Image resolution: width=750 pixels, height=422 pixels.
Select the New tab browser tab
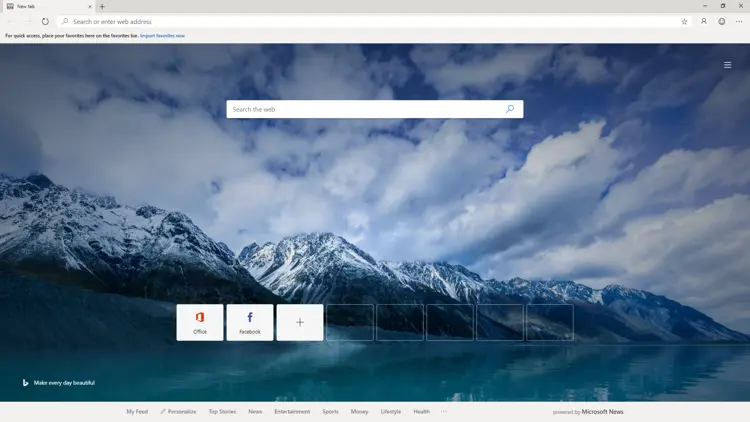click(x=48, y=7)
